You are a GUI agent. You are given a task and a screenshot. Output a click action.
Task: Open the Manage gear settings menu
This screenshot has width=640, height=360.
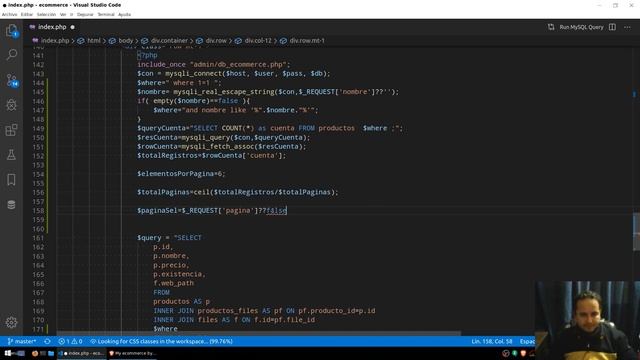click(x=11, y=322)
